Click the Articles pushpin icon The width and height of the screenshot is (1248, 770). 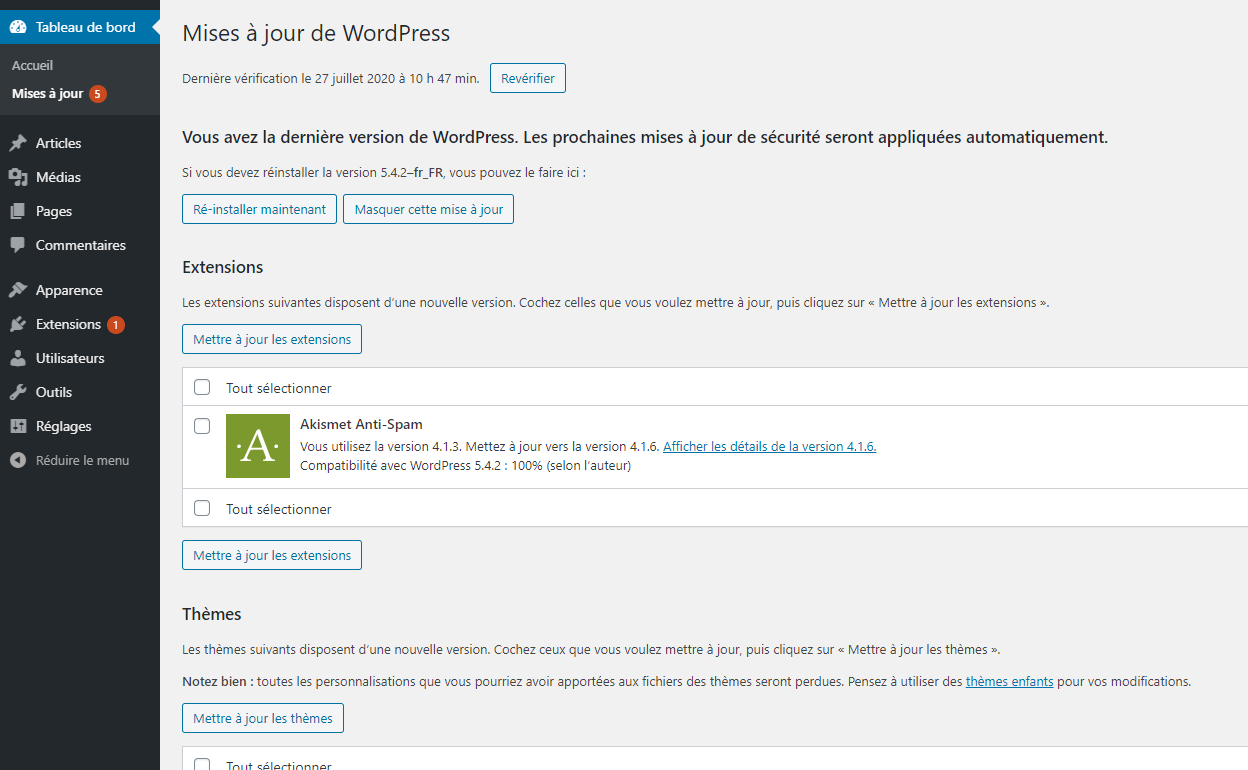pos(18,143)
